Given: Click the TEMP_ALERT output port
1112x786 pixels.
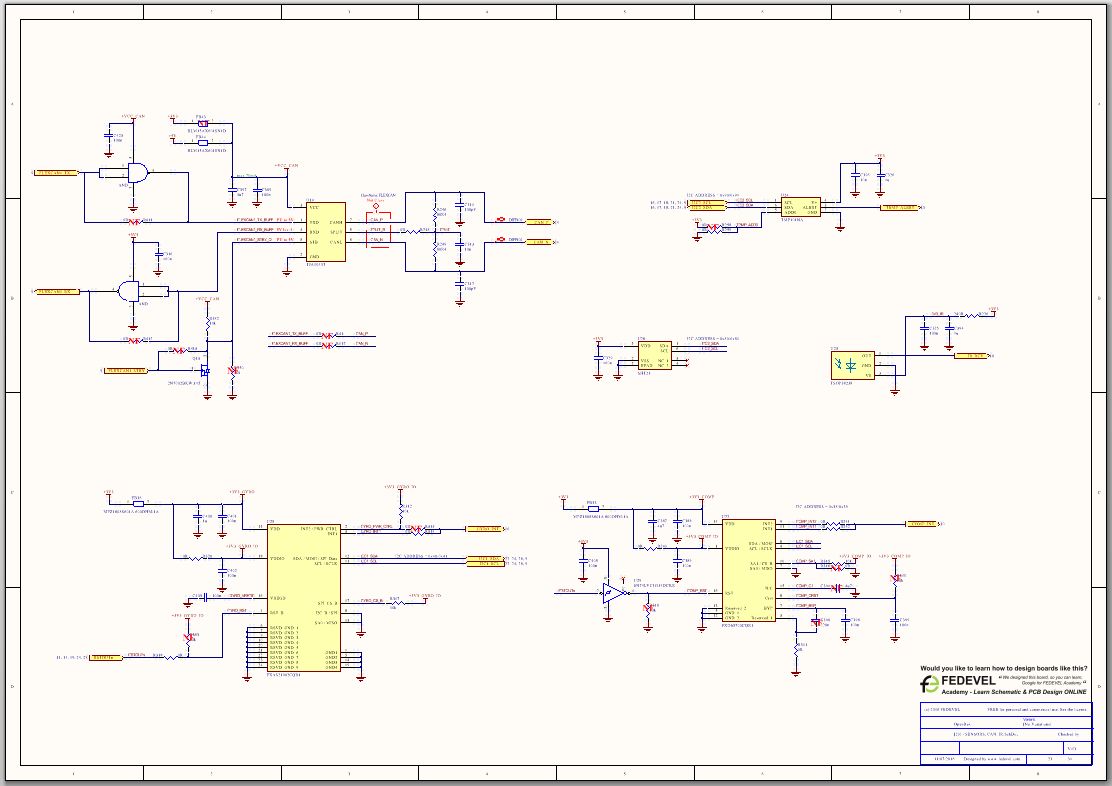Looking at the screenshot, I should 898,207.
